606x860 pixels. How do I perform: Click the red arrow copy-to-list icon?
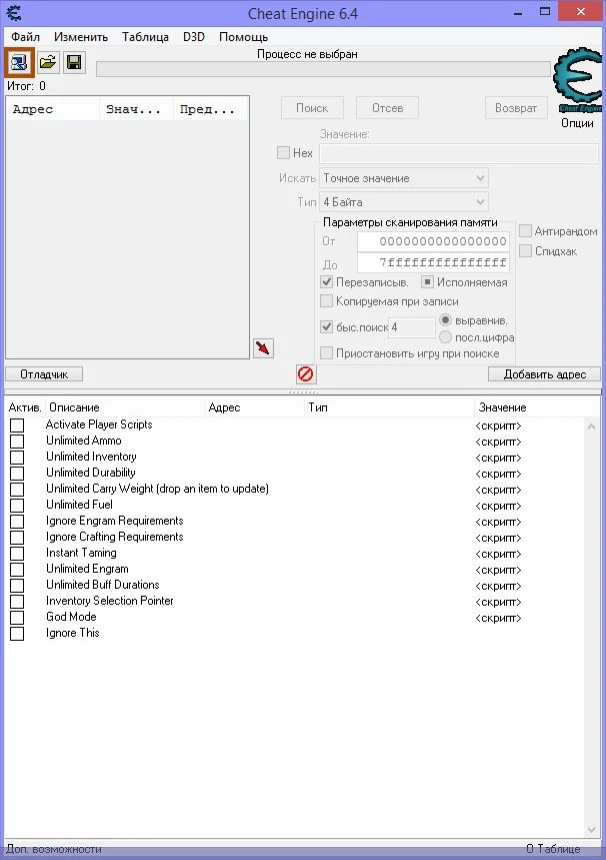click(263, 348)
